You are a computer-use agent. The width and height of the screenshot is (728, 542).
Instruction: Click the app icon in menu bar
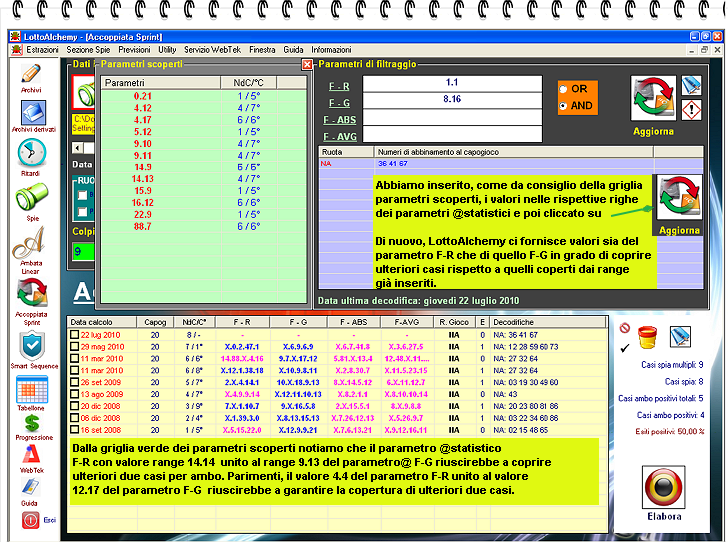[x=17, y=49]
